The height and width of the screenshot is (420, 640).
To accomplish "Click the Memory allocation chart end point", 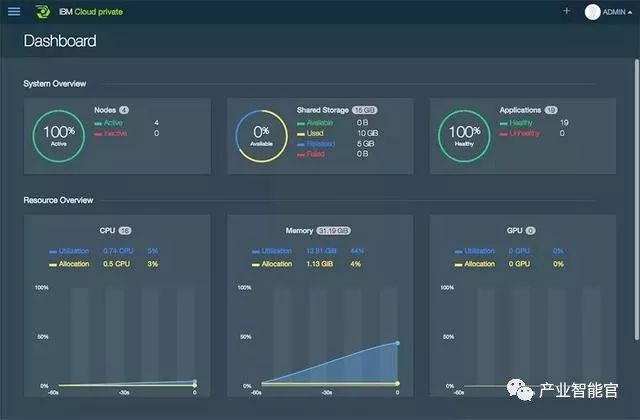I will (x=398, y=383).
